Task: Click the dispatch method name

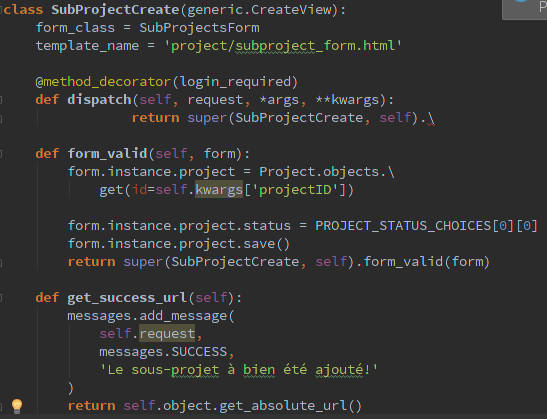Action: tap(99, 100)
